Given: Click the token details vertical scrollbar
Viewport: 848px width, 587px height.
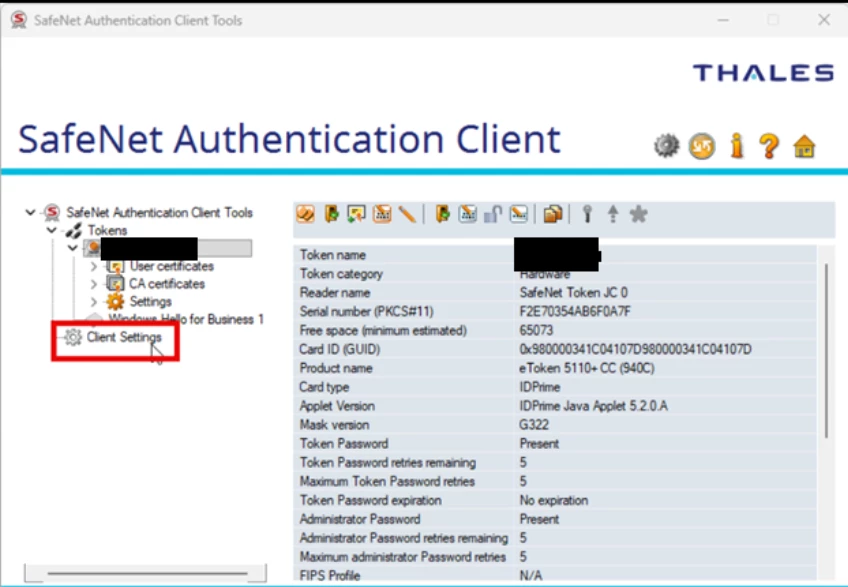Looking at the screenshot, I should click(826, 351).
